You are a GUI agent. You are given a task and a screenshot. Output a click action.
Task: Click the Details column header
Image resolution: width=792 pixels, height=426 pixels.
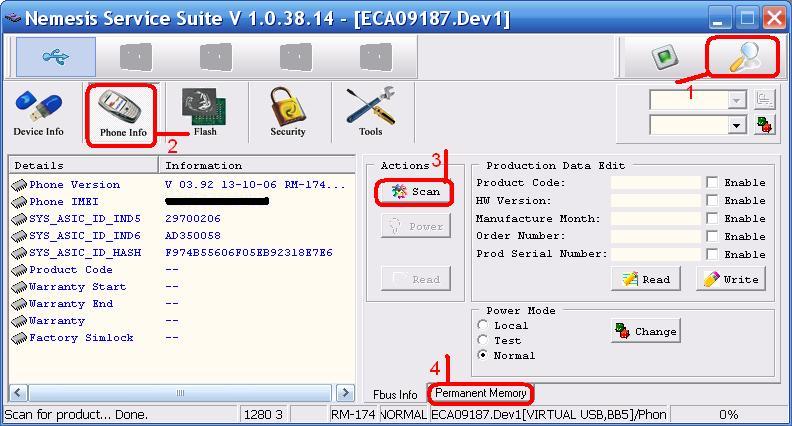point(83,165)
